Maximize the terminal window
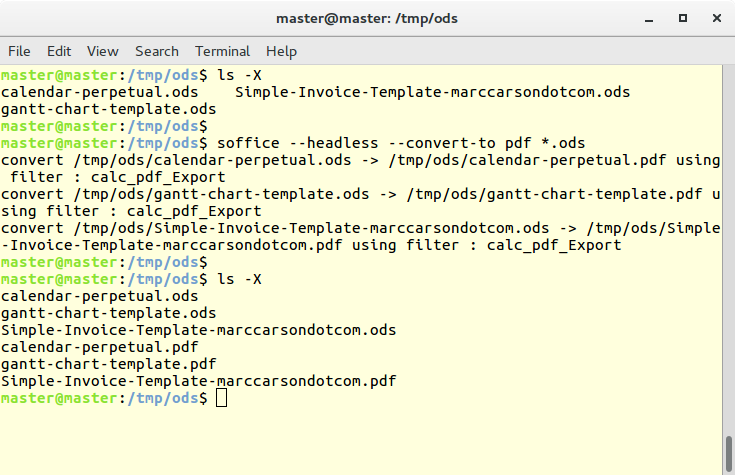This screenshot has width=735, height=475. [x=682, y=19]
